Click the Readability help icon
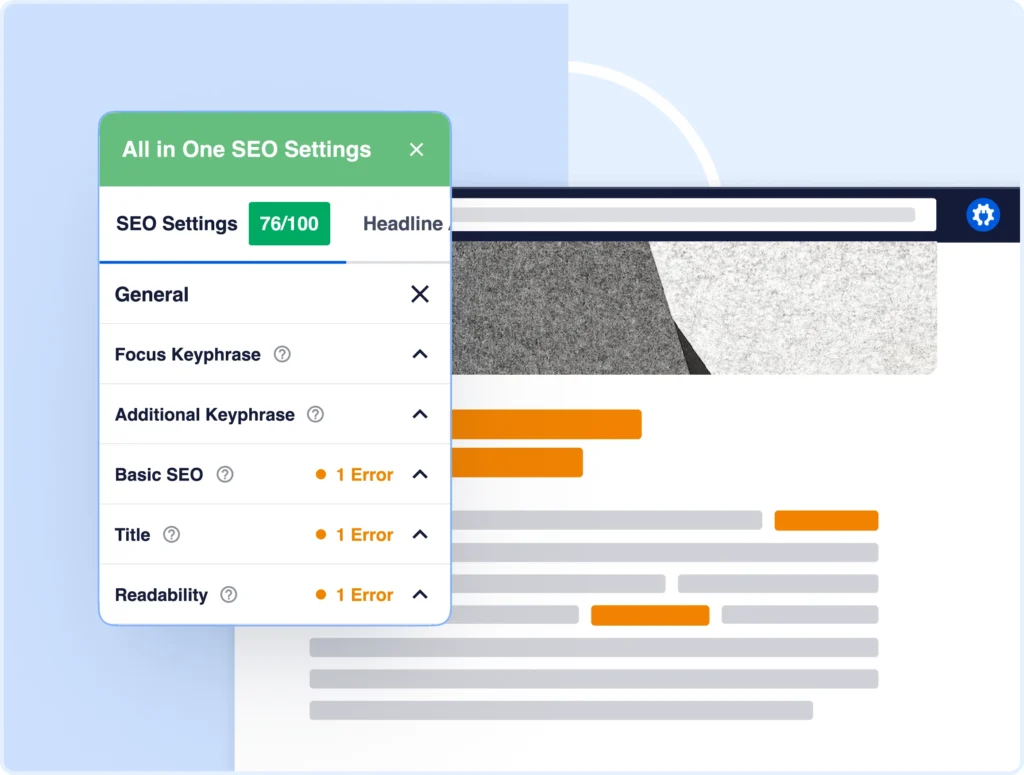This screenshot has width=1024, height=775. coord(230,594)
